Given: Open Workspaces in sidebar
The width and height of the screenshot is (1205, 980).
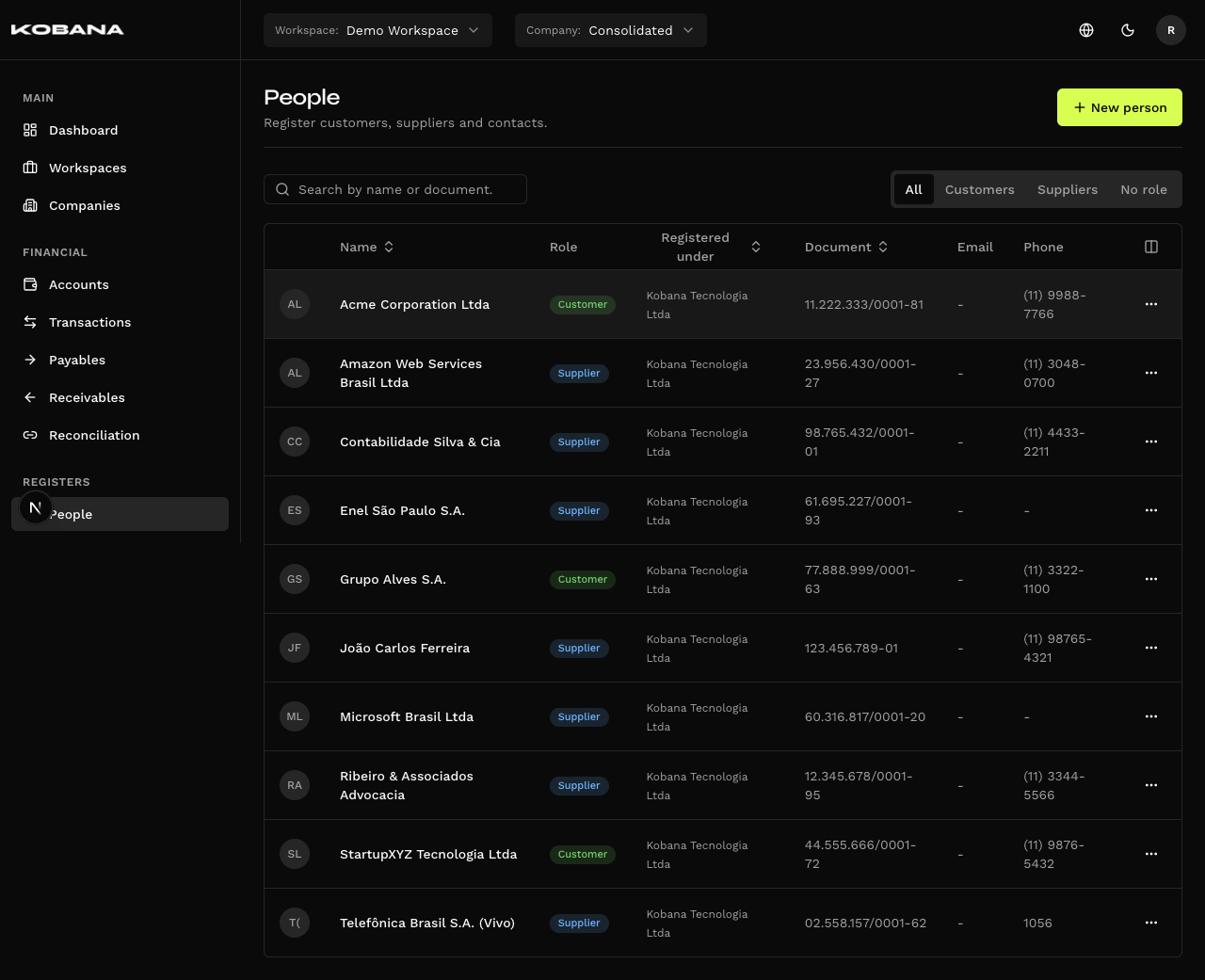Looking at the screenshot, I should coord(120,168).
